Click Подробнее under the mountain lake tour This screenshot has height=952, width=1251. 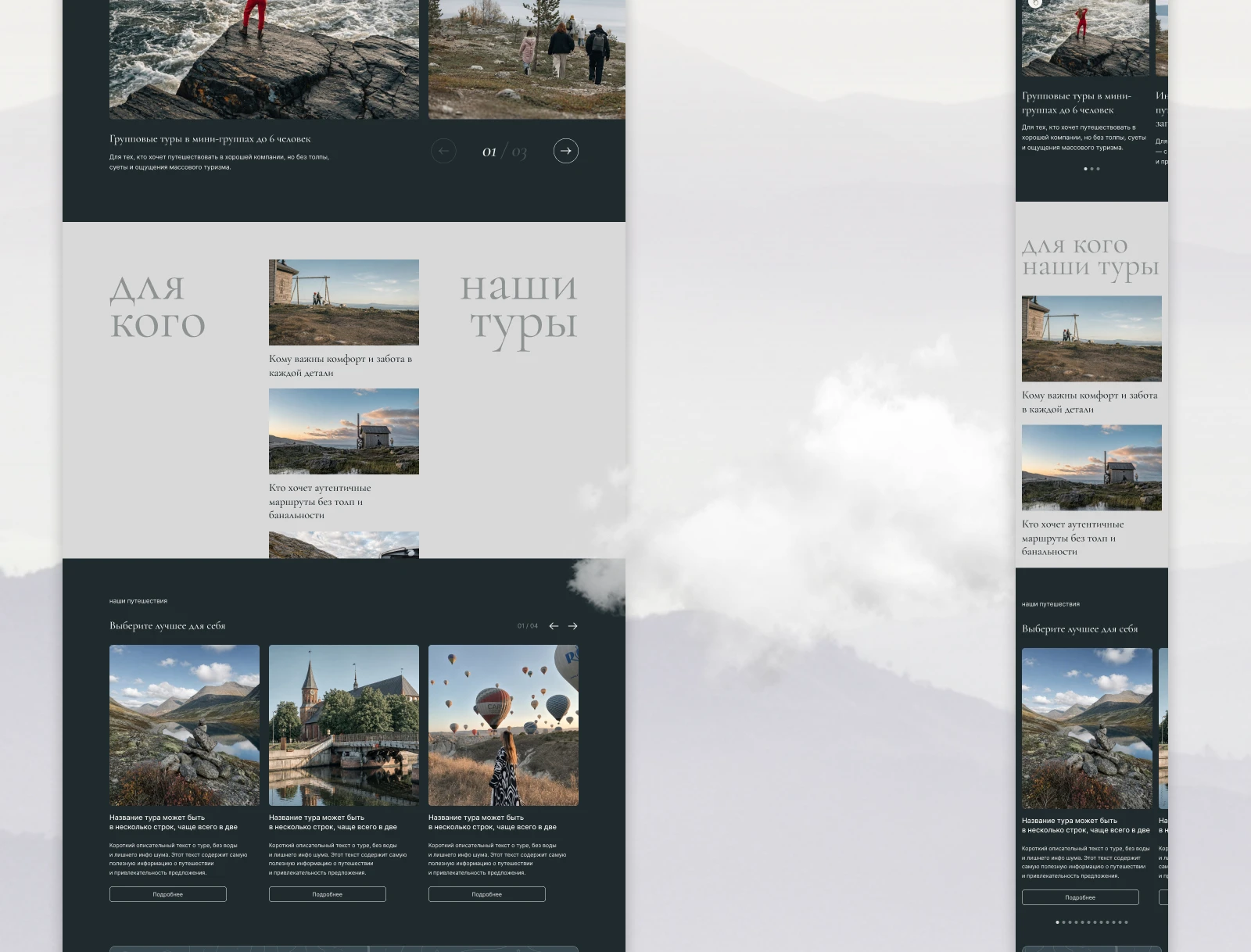[x=168, y=894]
